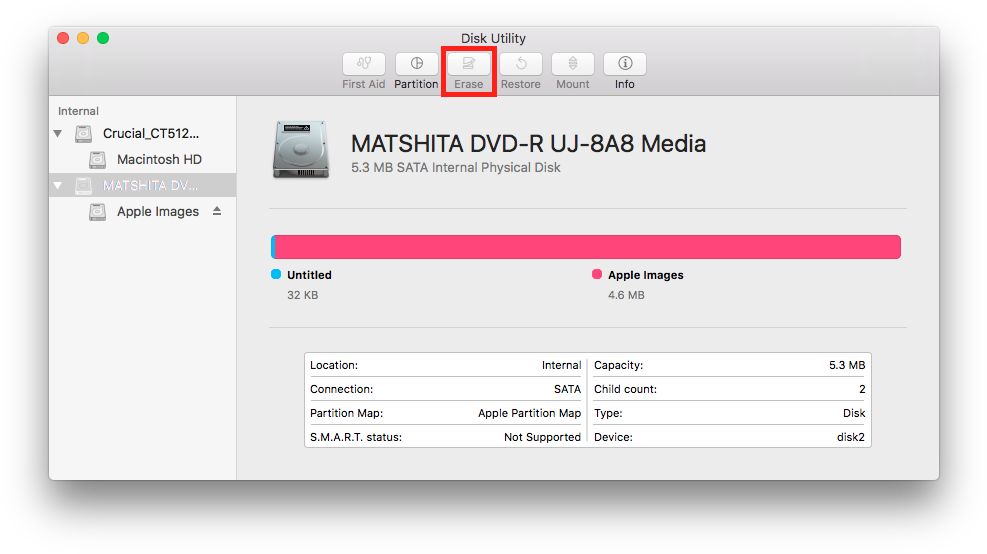Screen dimensions: 987x554
Task: Zoom the window with the green button
Action: (103, 38)
